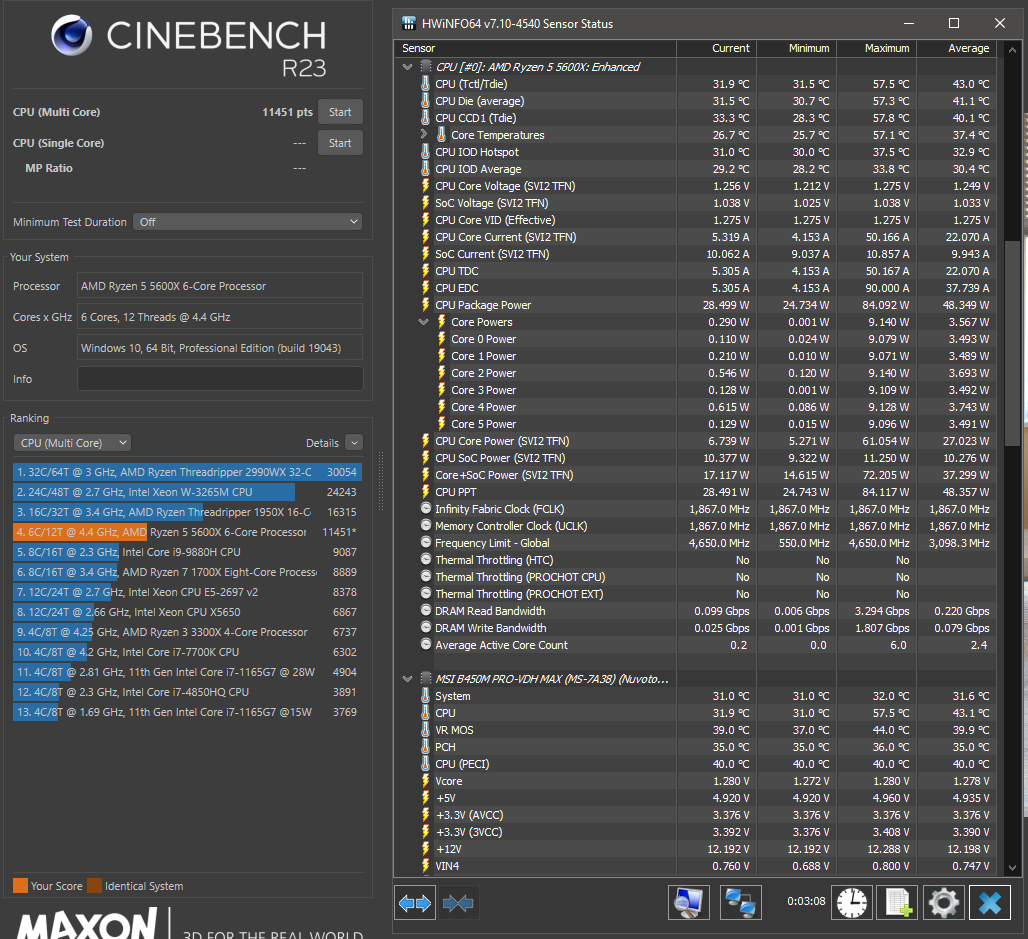Click thermometer icon beside PCH
The image size is (1028, 939).
point(425,747)
